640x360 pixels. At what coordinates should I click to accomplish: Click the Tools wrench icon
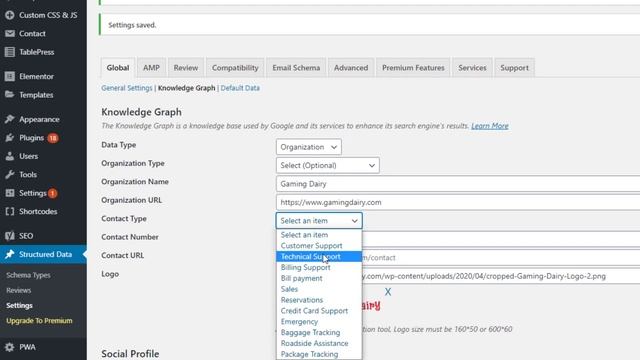10,174
